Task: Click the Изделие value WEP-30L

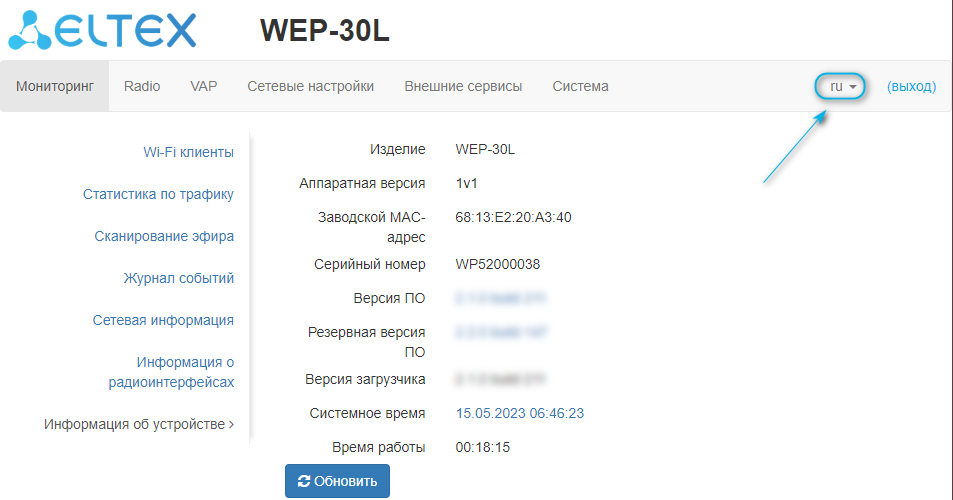Action: pos(485,149)
